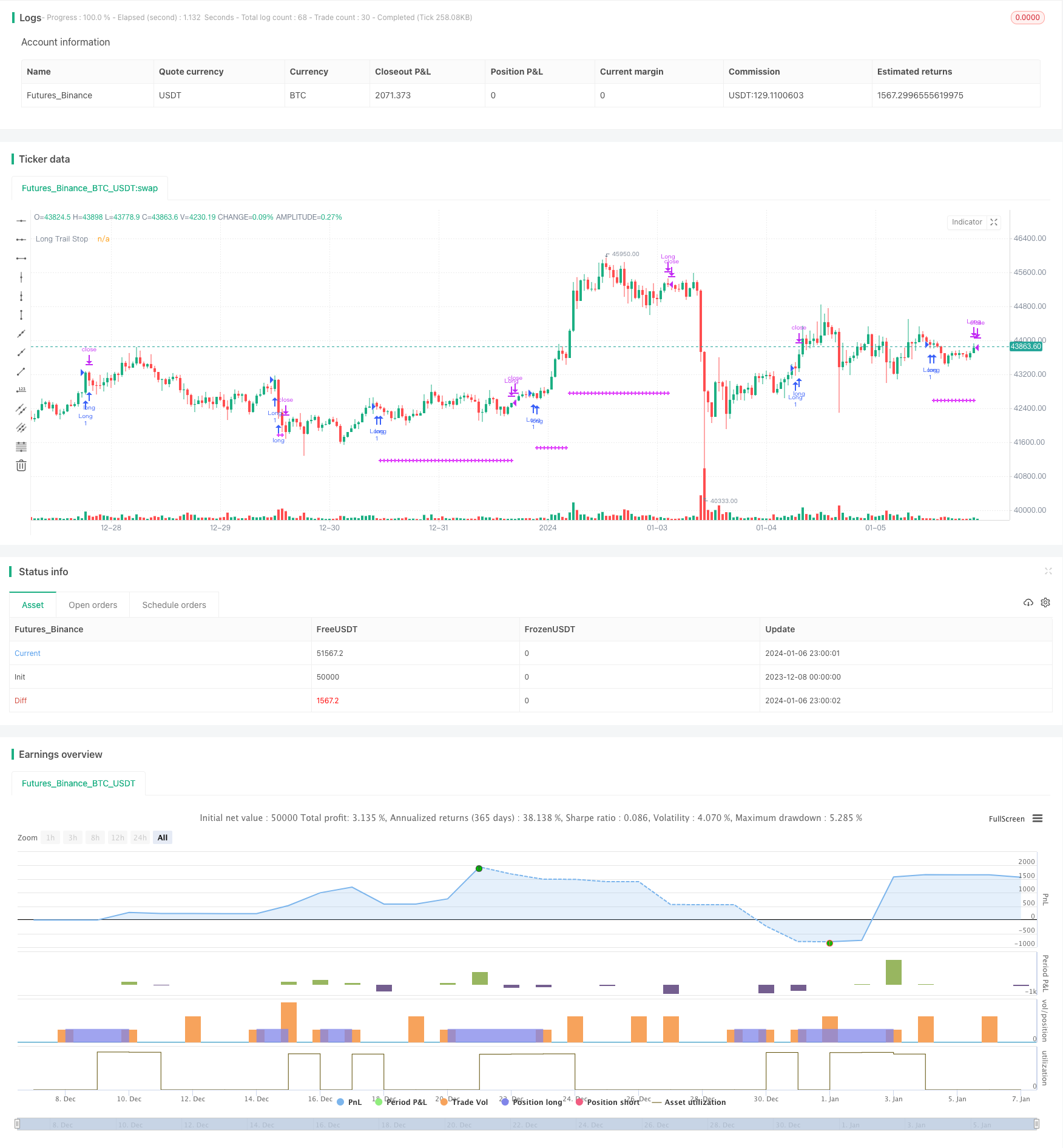Click the Current row label in Asset table
Screen dimensions: 1063x1148
(27, 653)
